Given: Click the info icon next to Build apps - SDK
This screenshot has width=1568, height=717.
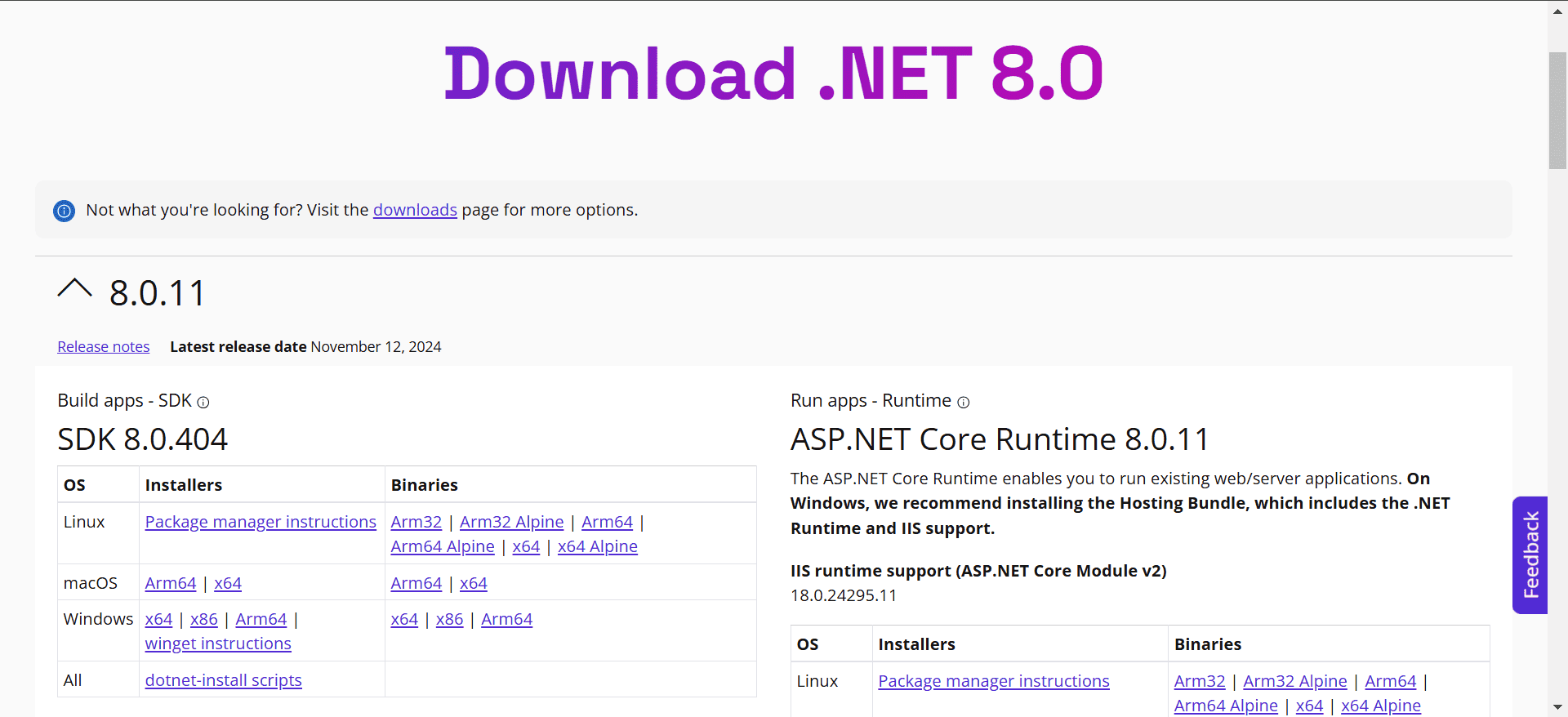Looking at the screenshot, I should click(203, 403).
